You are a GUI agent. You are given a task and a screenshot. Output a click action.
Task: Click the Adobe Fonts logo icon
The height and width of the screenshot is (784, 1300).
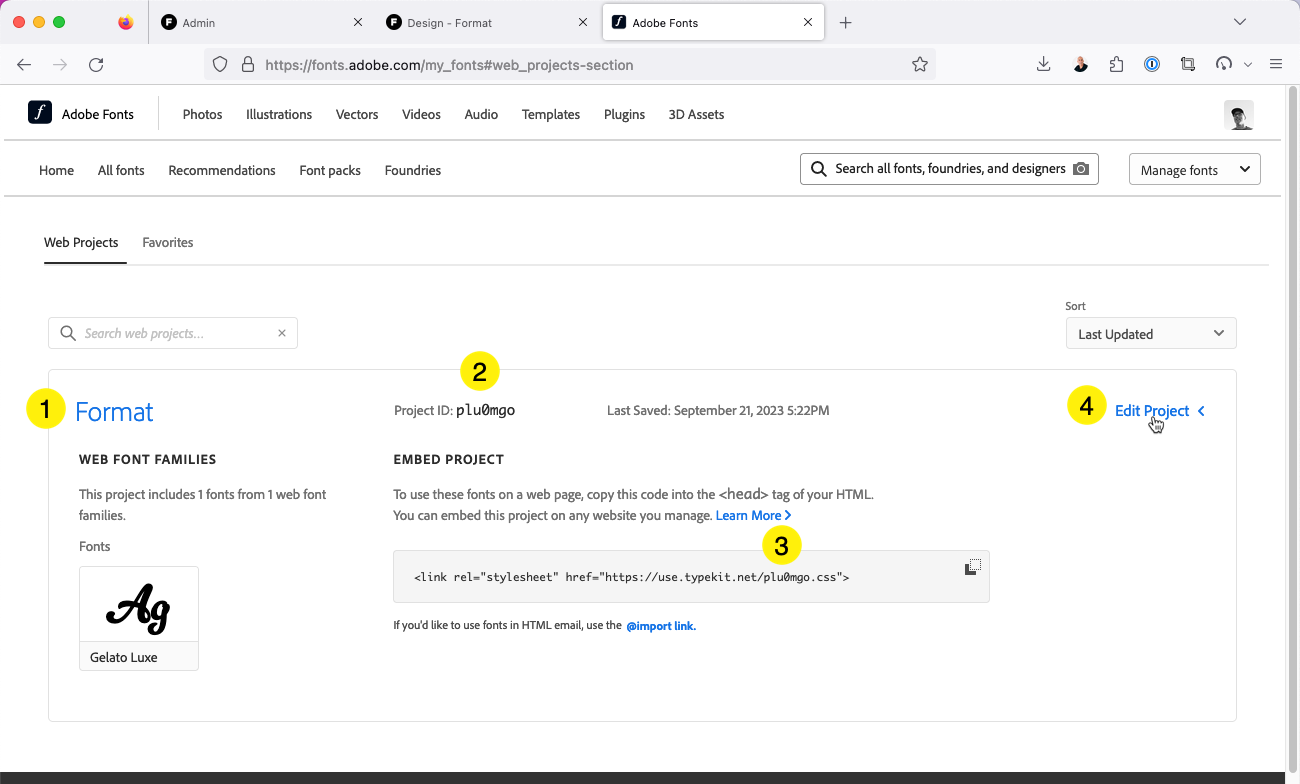pos(40,112)
